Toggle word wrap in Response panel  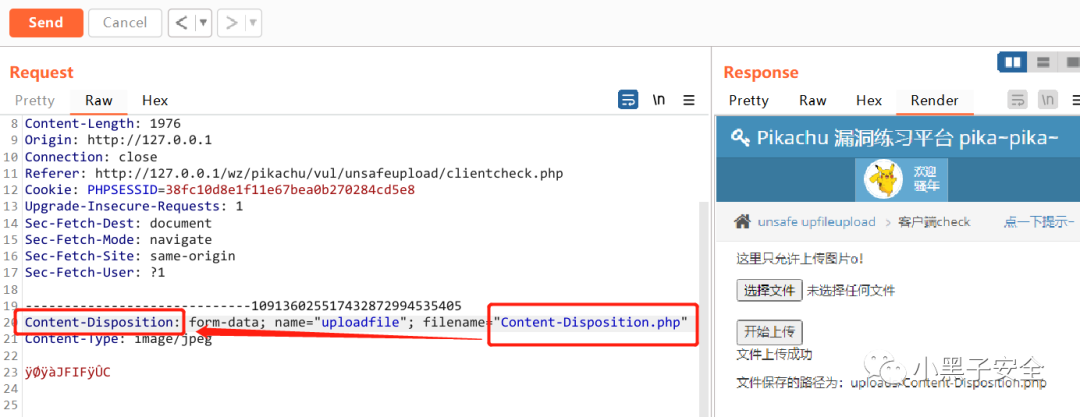(1017, 100)
